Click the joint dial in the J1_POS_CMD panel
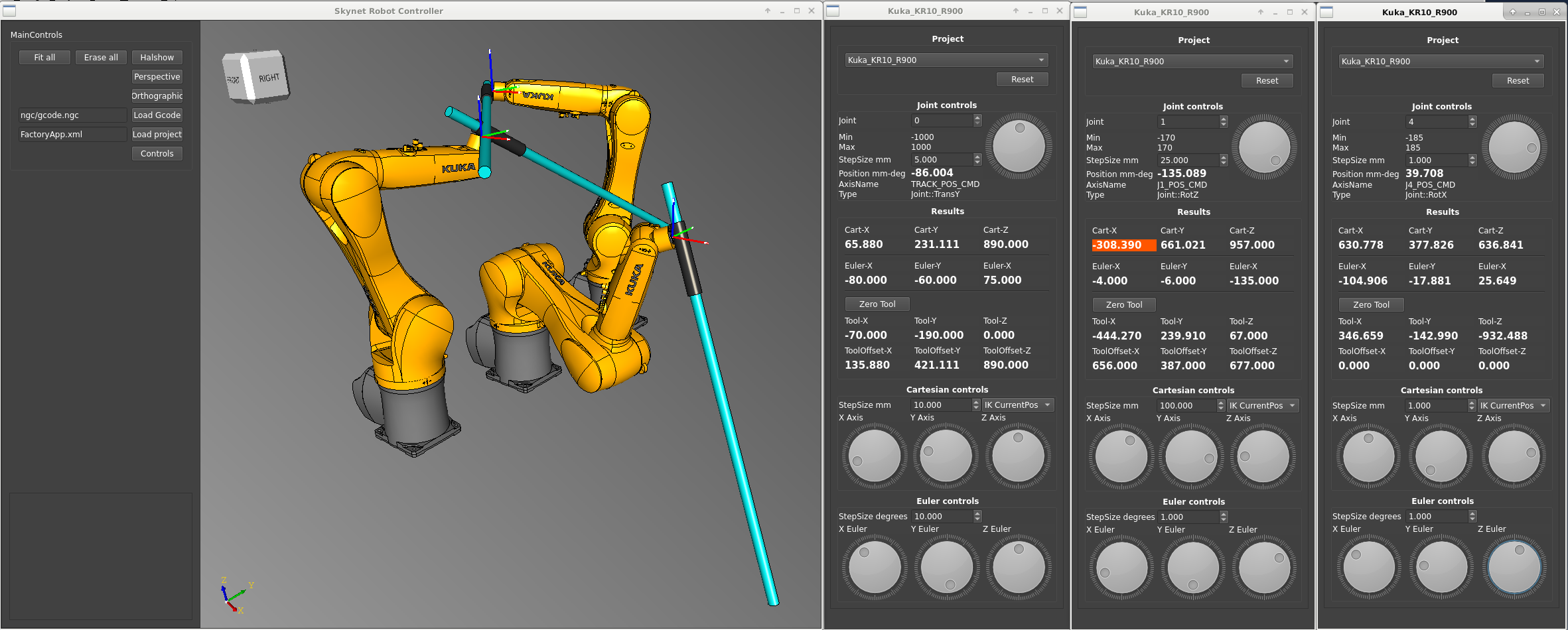The width and height of the screenshot is (1568, 630). (1264, 148)
